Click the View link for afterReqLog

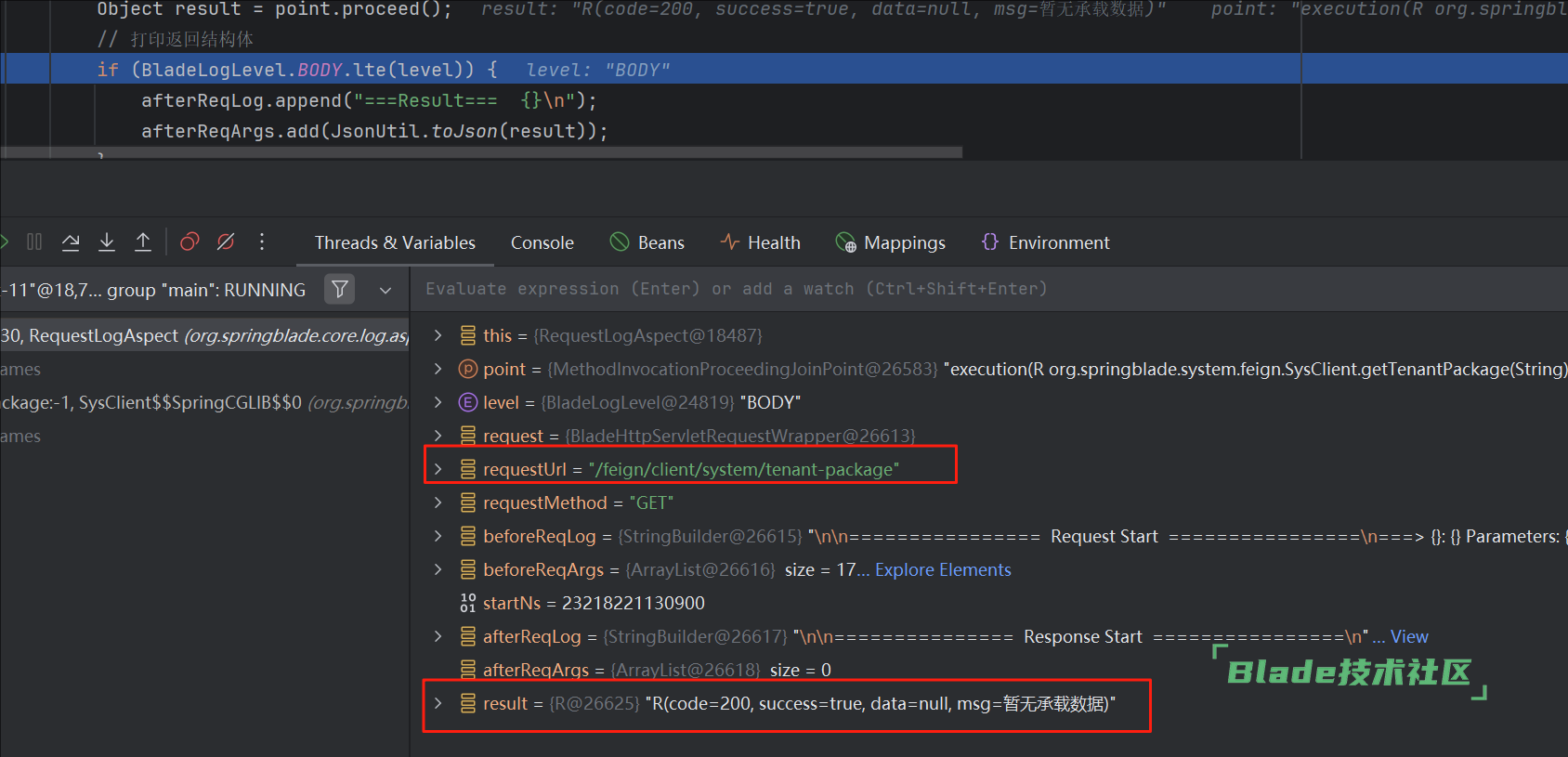click(x=1409, y=636)
